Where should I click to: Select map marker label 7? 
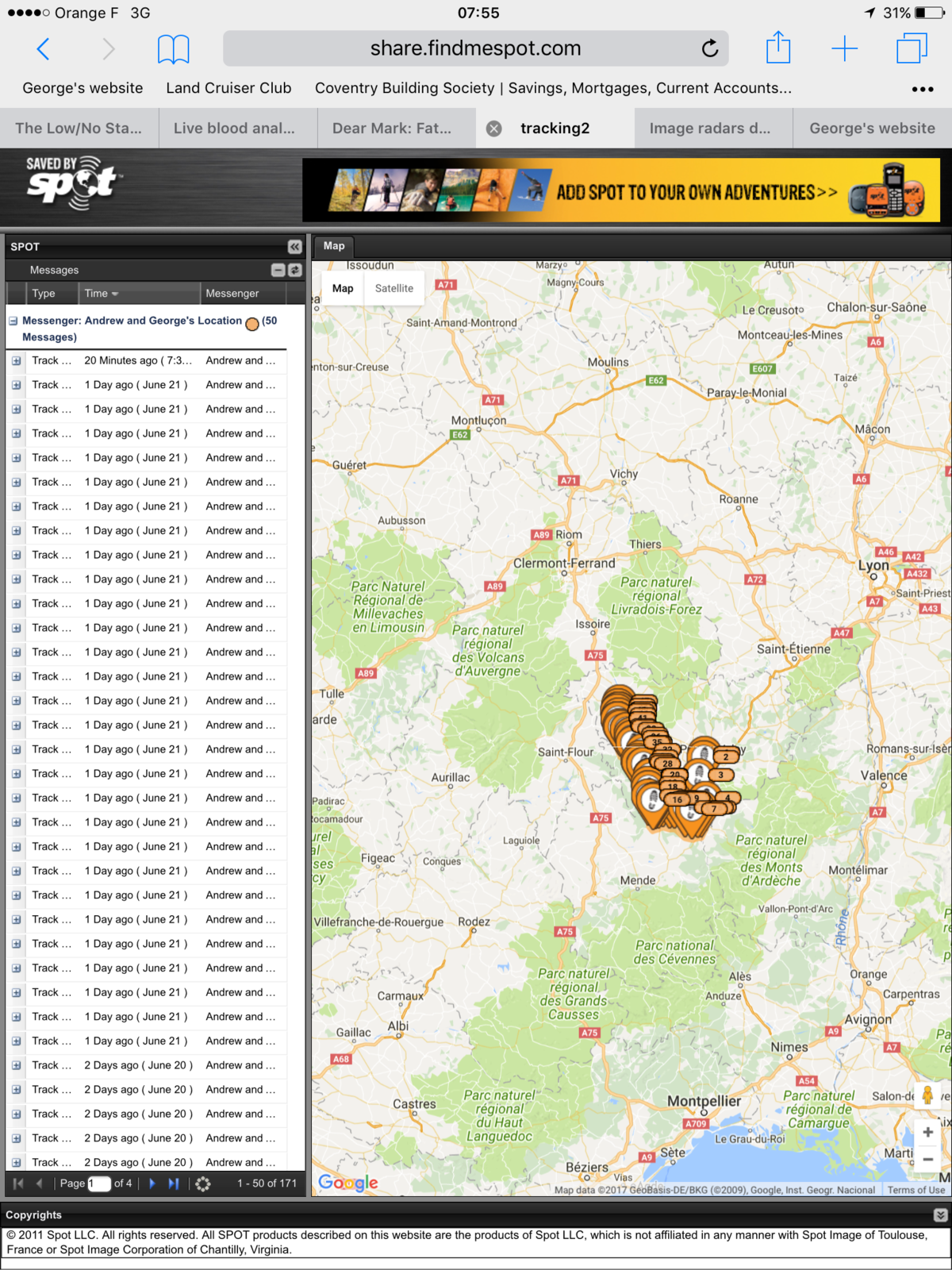[714, 809]
